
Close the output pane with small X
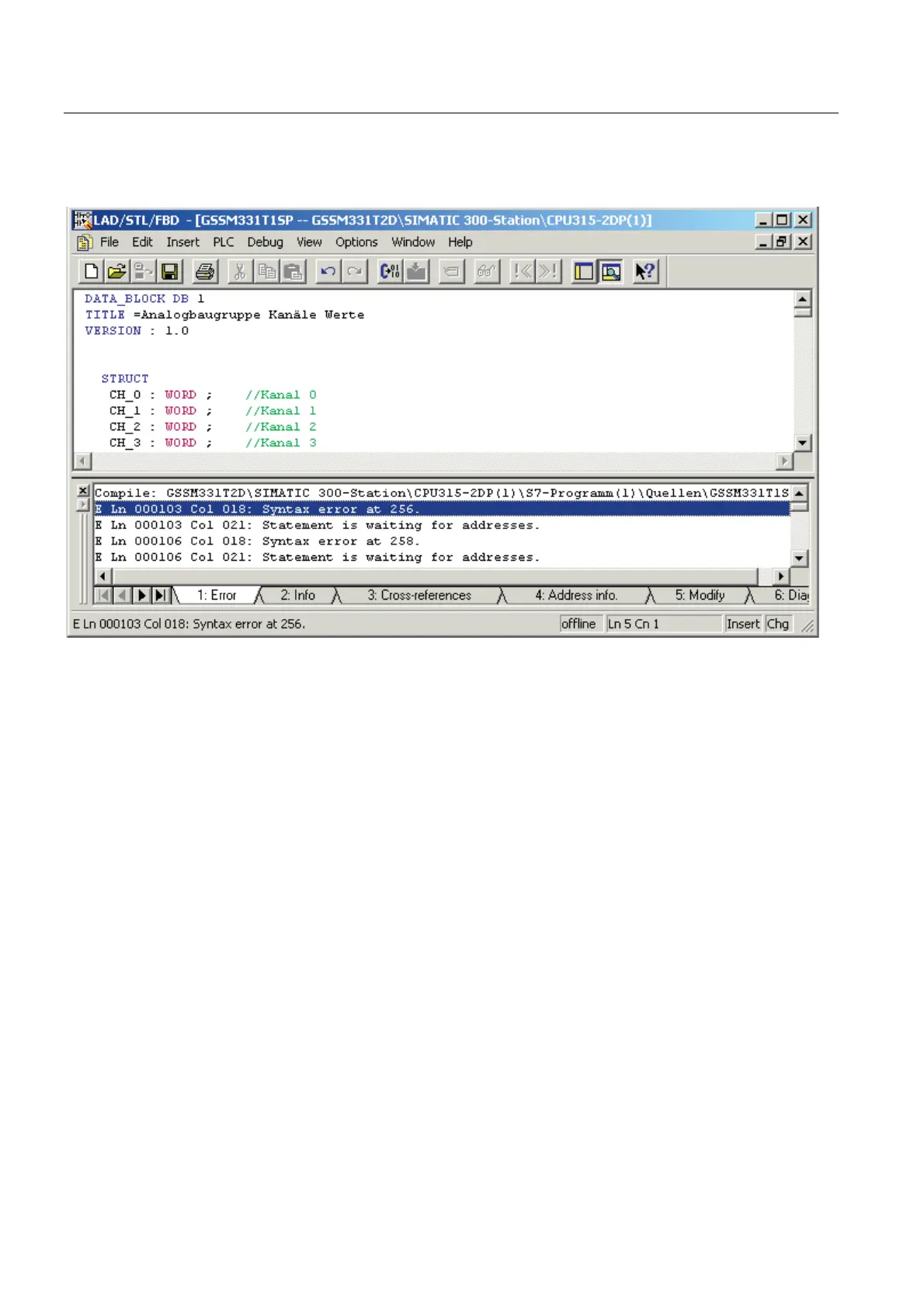coord(83,491)
